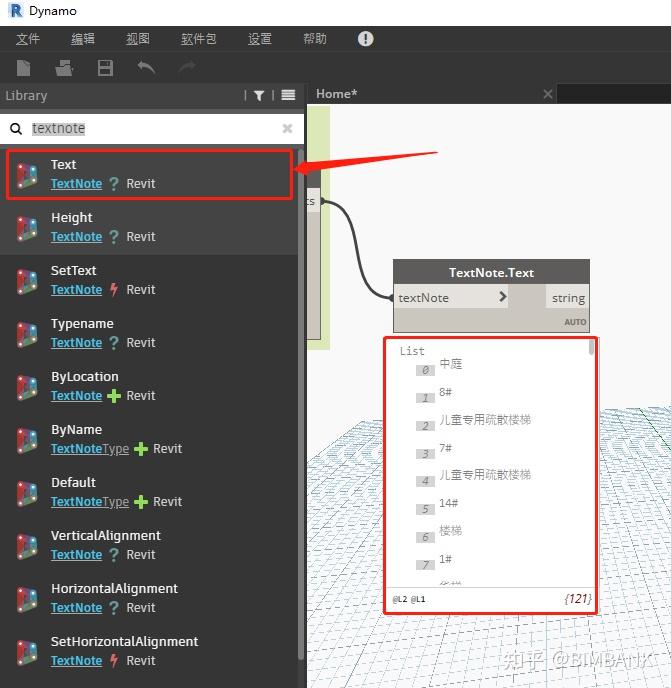Select list item 3 value 7#
Screen dimensions: 671x688
(445, 448)
